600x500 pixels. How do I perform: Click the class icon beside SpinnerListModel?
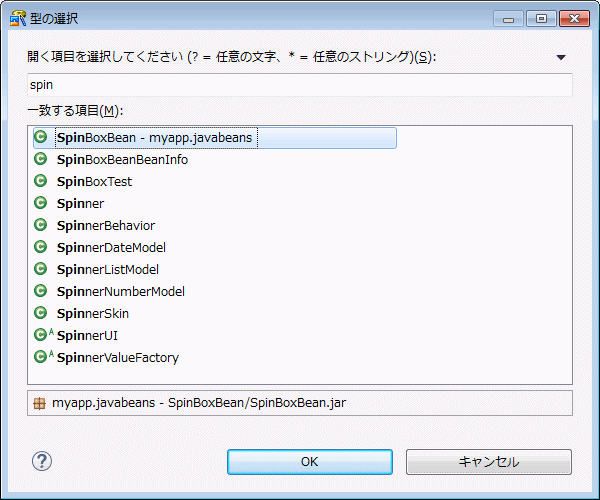41,269
